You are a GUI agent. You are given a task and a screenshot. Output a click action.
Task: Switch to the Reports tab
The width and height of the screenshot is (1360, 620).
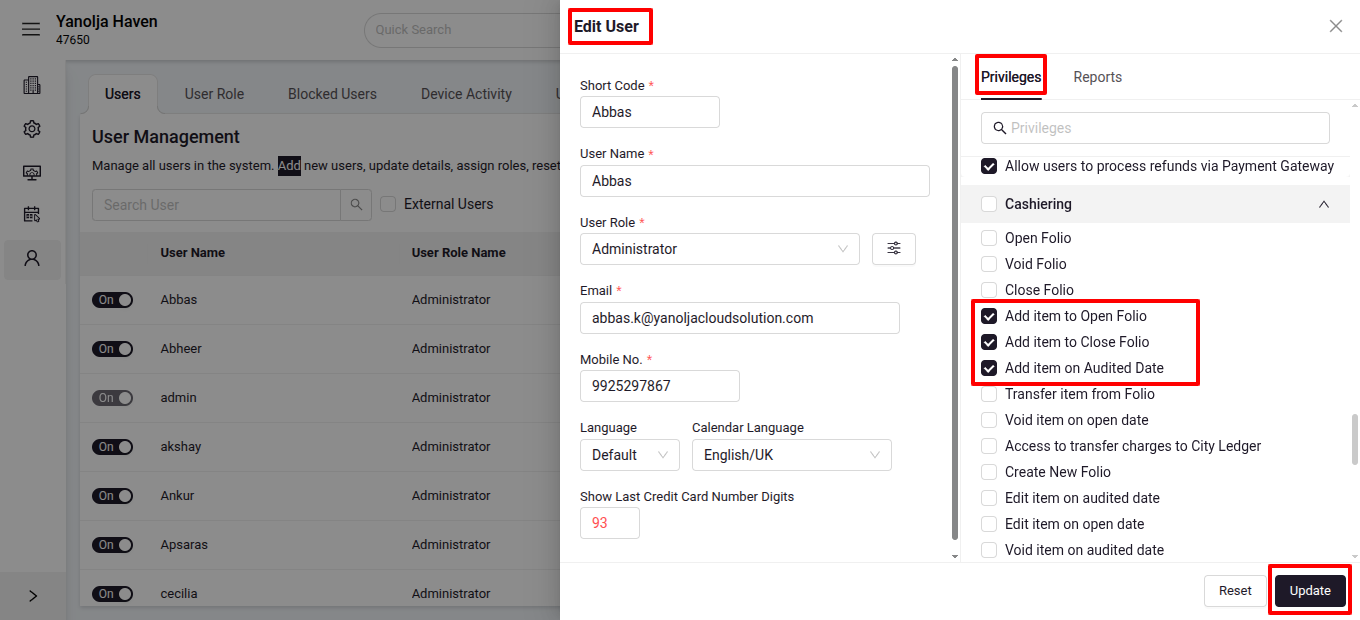pos(1097,77)
